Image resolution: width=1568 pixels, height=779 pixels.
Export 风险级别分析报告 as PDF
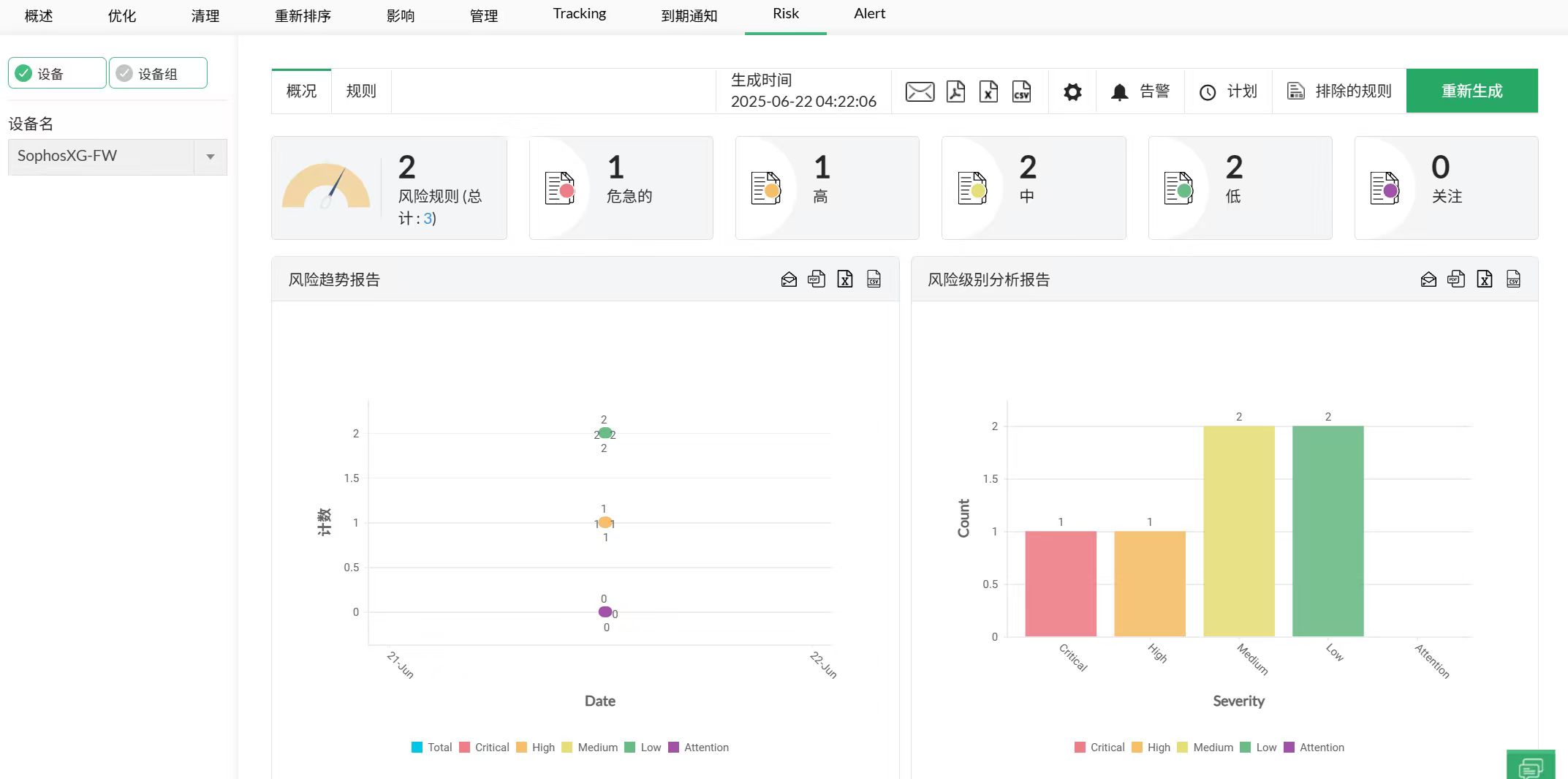click(x=1456, y=279)
